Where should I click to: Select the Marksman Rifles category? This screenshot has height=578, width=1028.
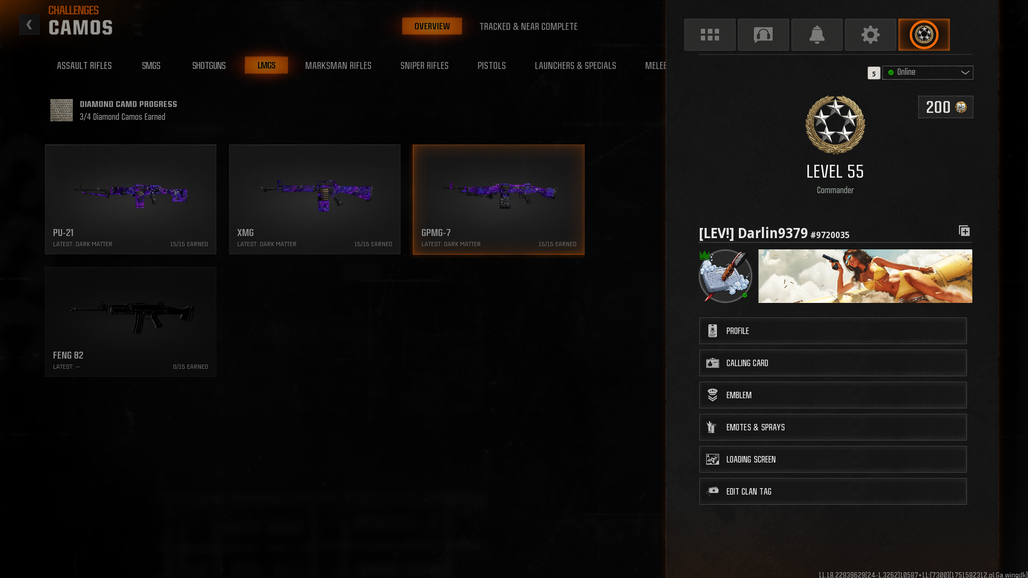(338, 66)
